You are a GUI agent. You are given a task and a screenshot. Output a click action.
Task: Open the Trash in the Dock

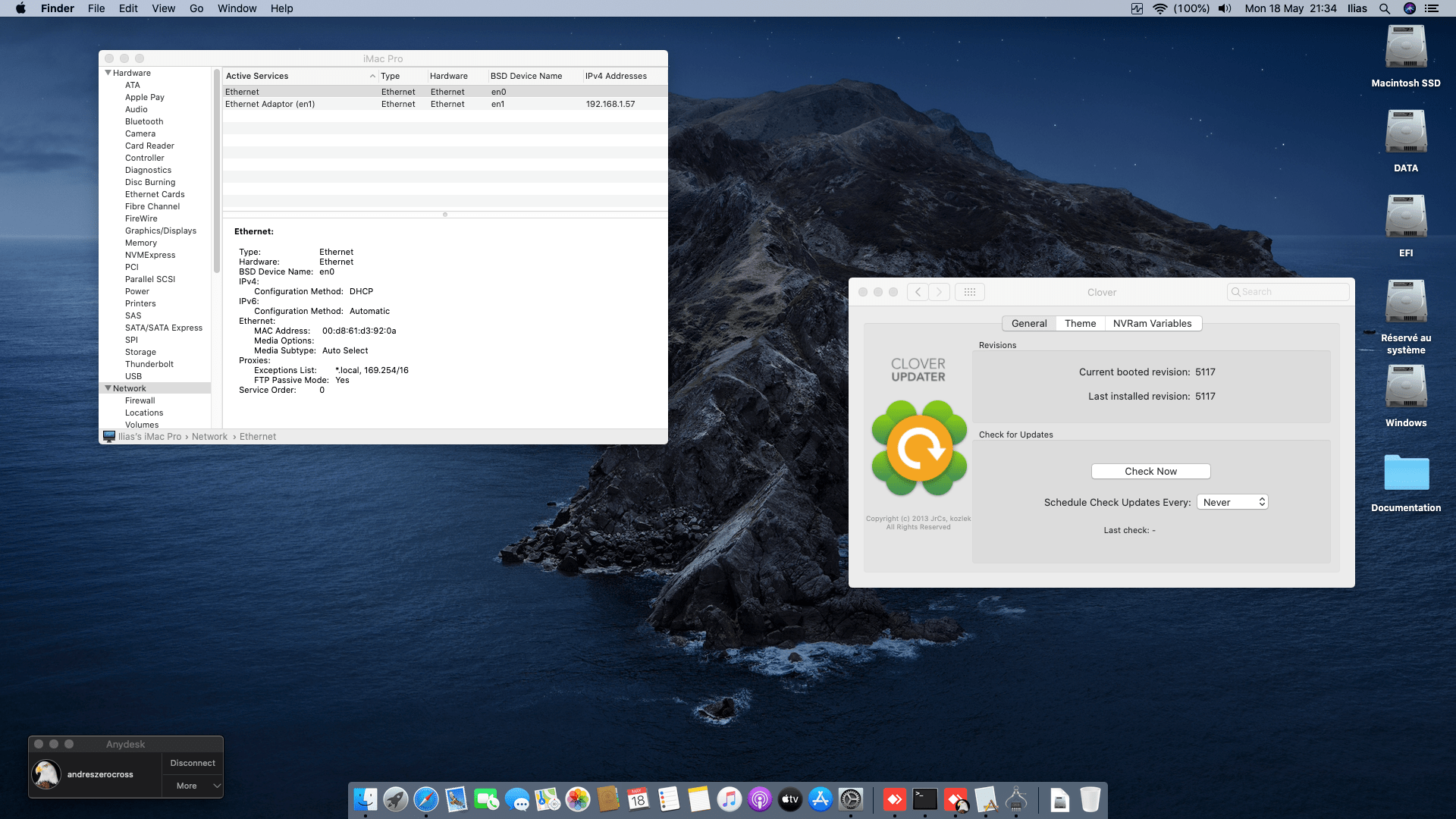click(1090, 799)
